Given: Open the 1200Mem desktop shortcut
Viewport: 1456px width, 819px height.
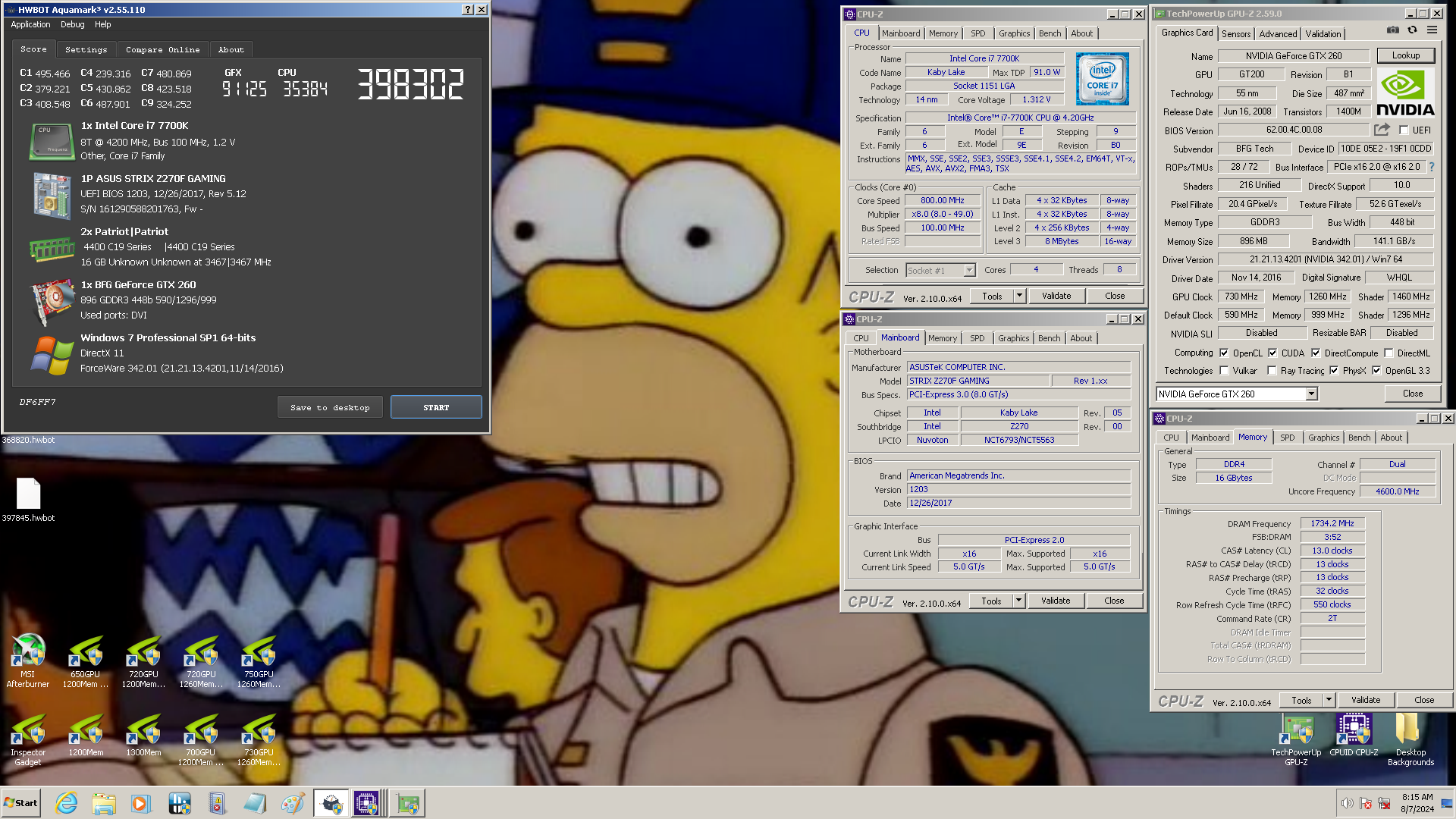Looking at the screenshot, I should click(x=86, y=735).
